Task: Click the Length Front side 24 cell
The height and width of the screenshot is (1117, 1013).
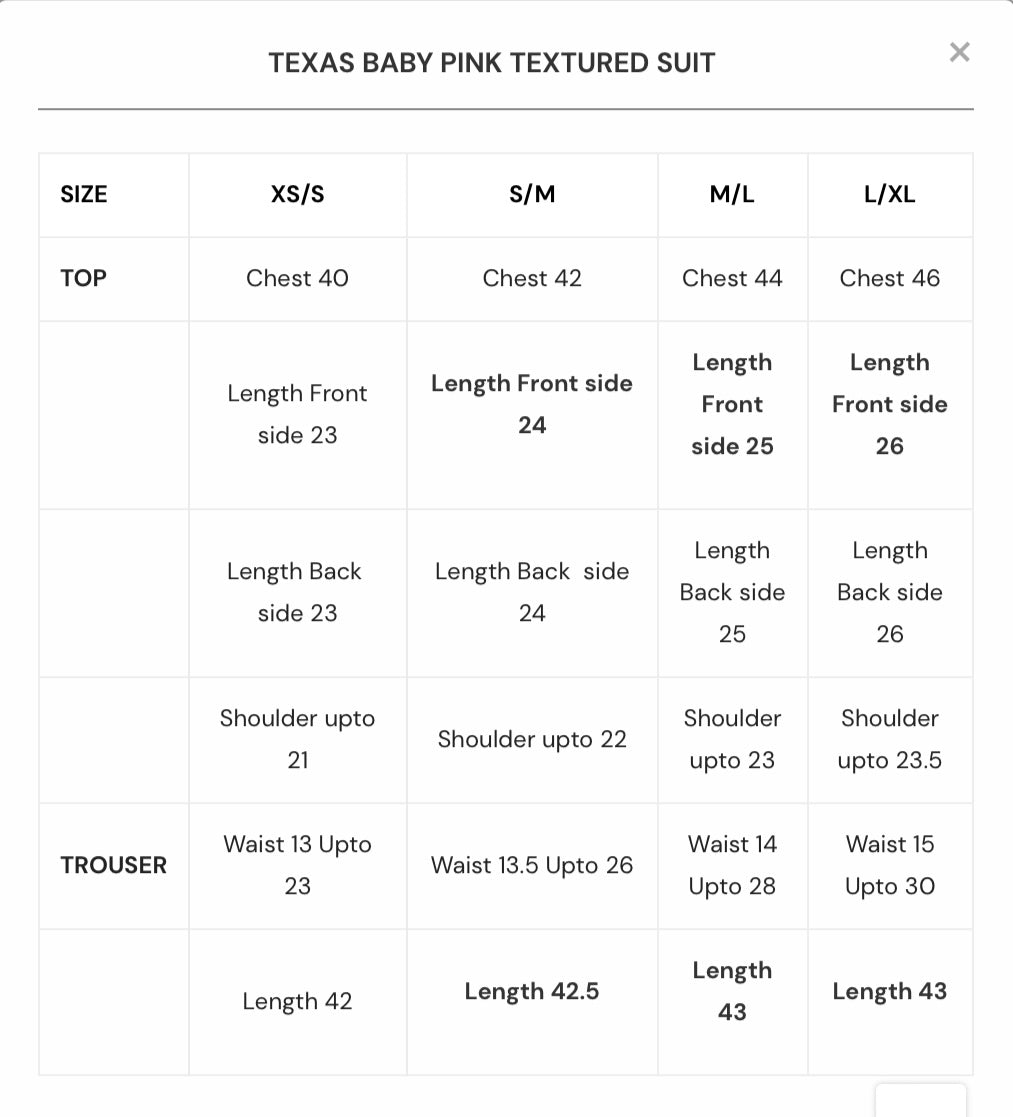Action: click(531, 404)
